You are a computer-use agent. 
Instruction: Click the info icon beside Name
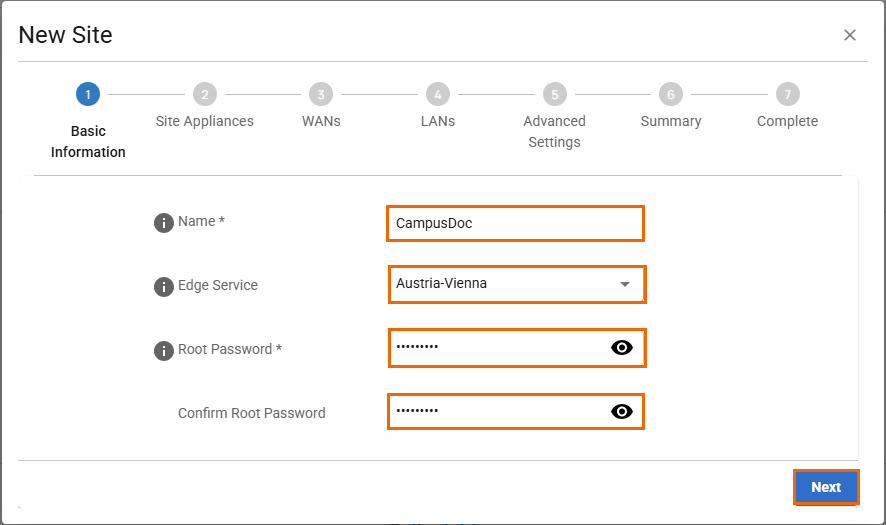pos(164,223)
